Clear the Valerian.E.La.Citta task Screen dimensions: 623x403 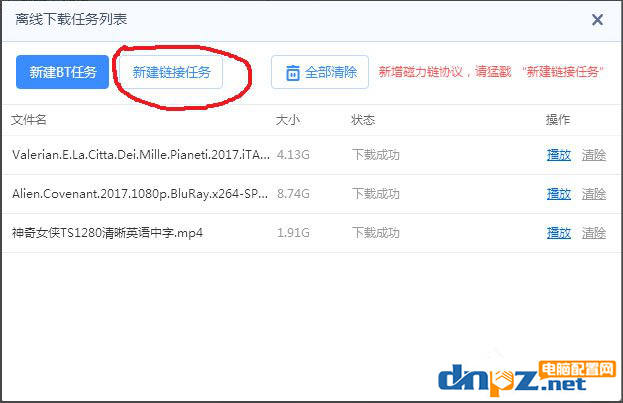[x=594, y=155]
